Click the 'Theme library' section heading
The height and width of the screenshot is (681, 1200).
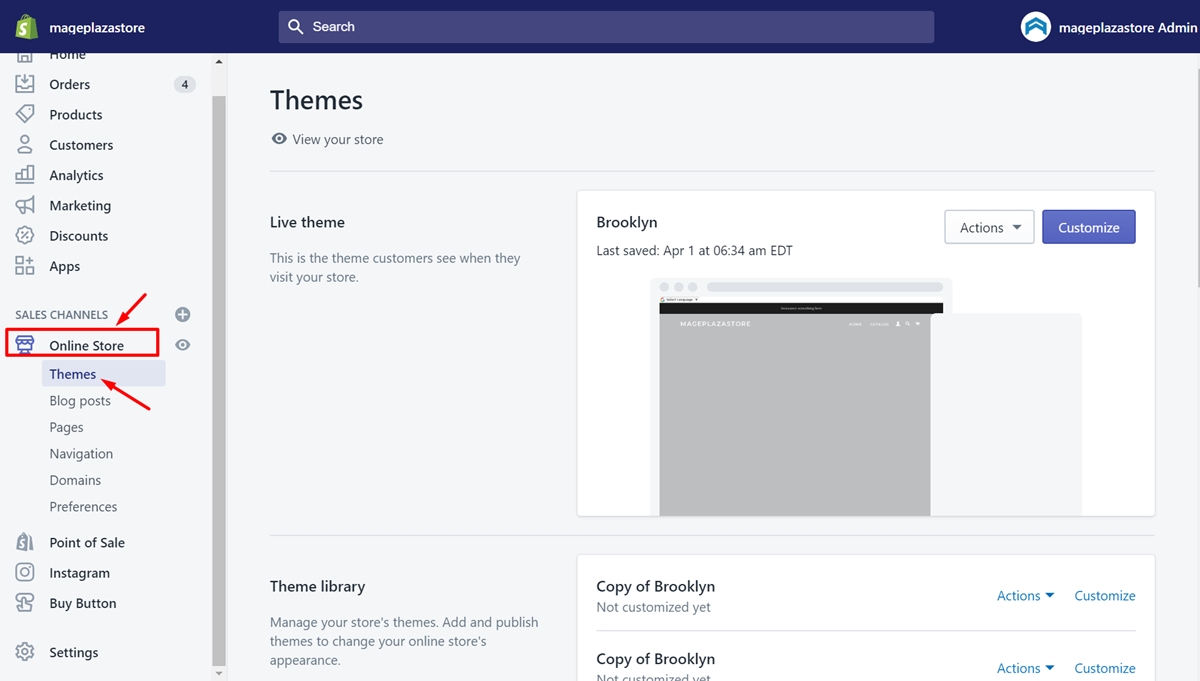tap(317, 586)
